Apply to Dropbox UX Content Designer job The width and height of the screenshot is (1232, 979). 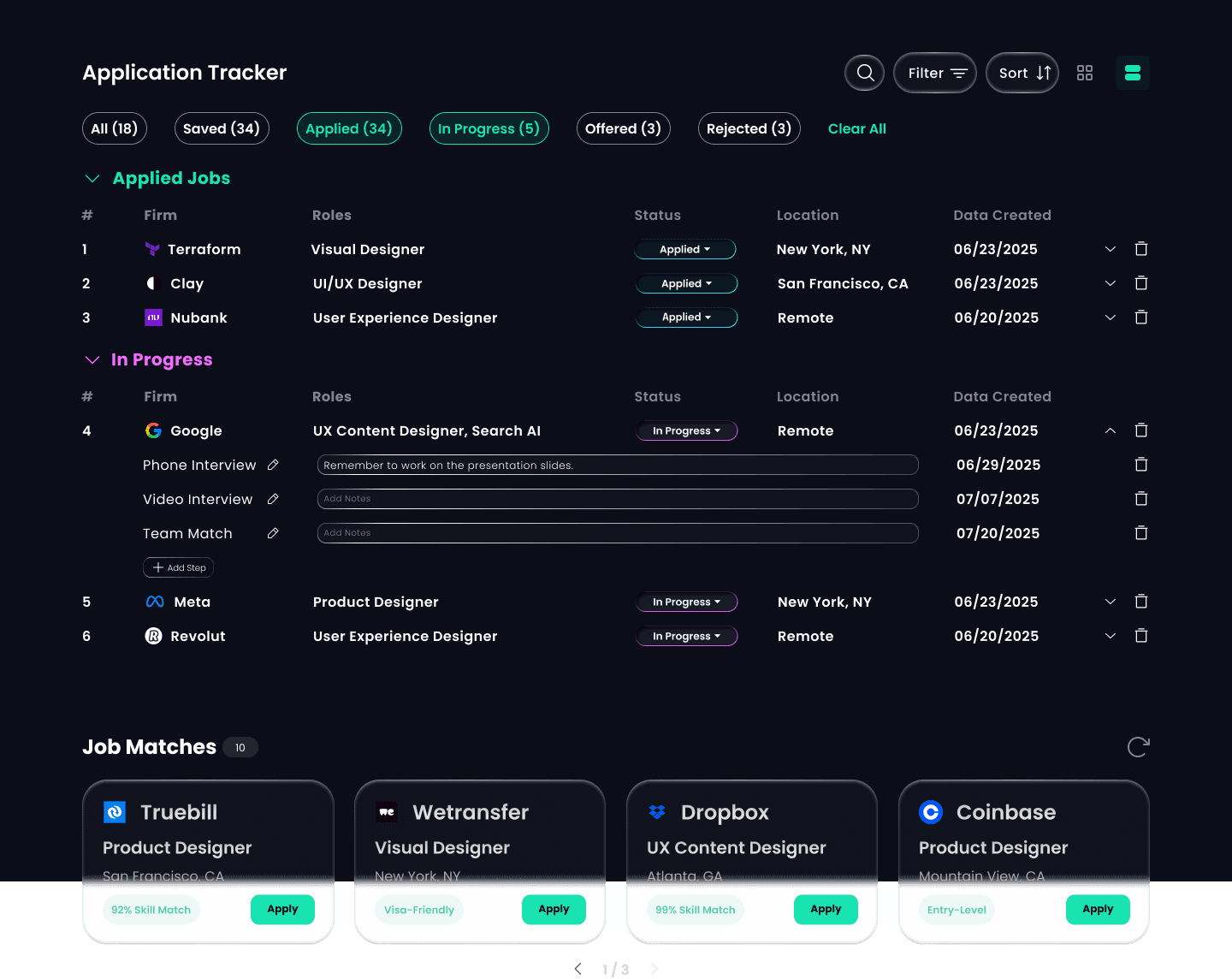coord(826,909)
